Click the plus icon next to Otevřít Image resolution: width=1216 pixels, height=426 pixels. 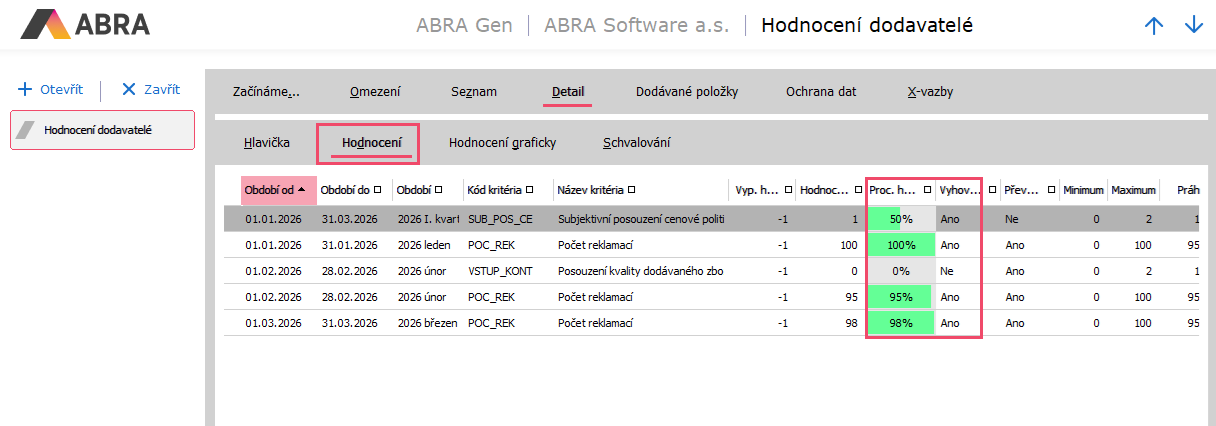[26, 89]
